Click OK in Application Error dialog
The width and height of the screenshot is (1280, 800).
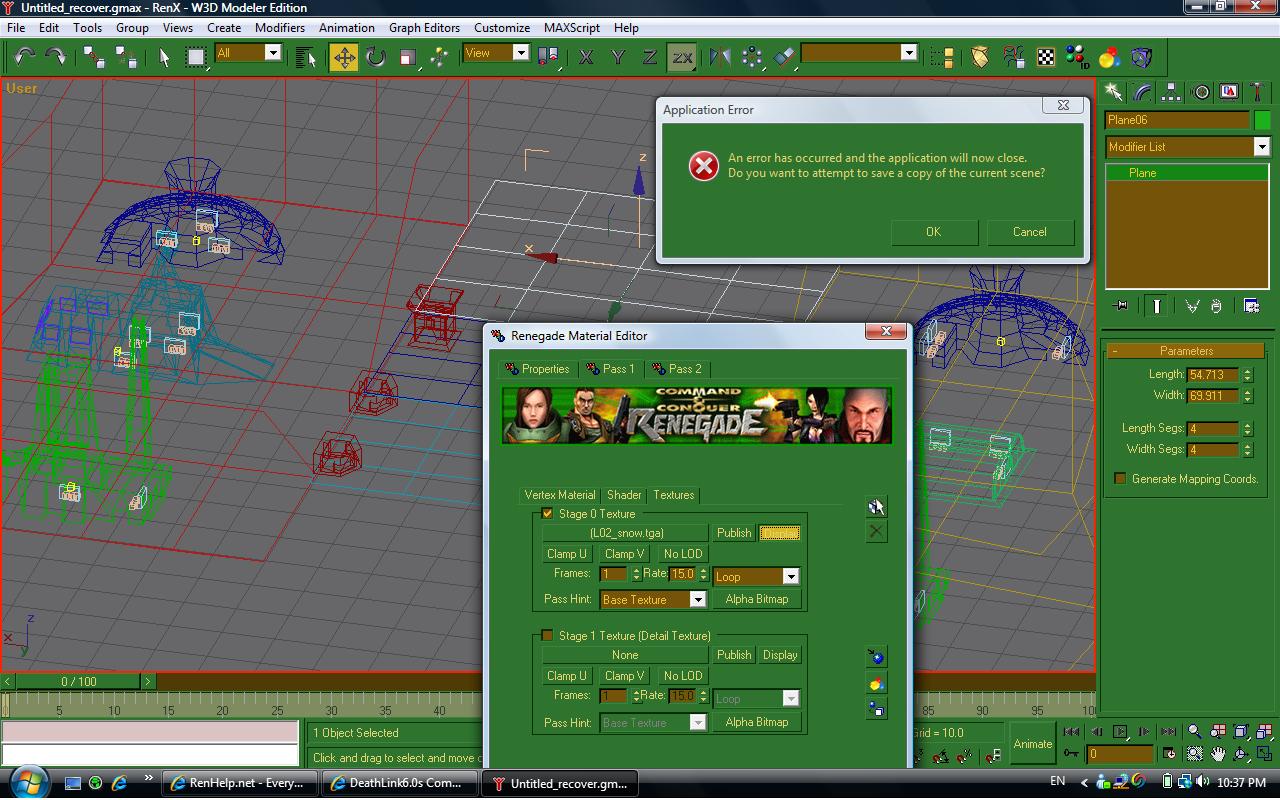tap(933, 232)
